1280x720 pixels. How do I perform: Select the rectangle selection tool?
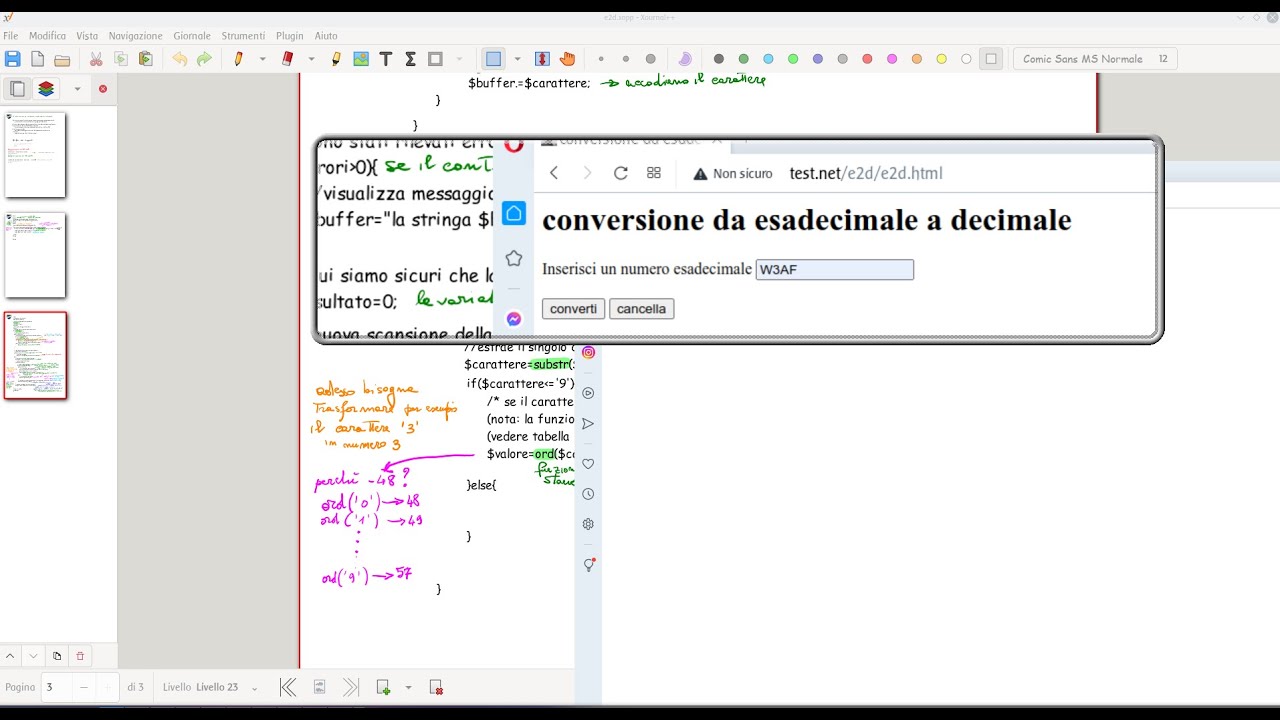[493, 59]
